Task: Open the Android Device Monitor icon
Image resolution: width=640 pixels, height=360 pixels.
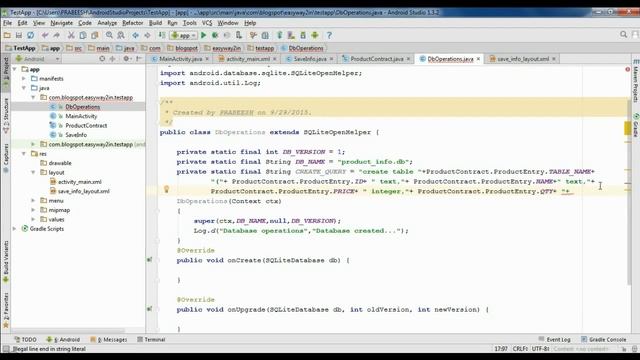Action: [315, 36]
